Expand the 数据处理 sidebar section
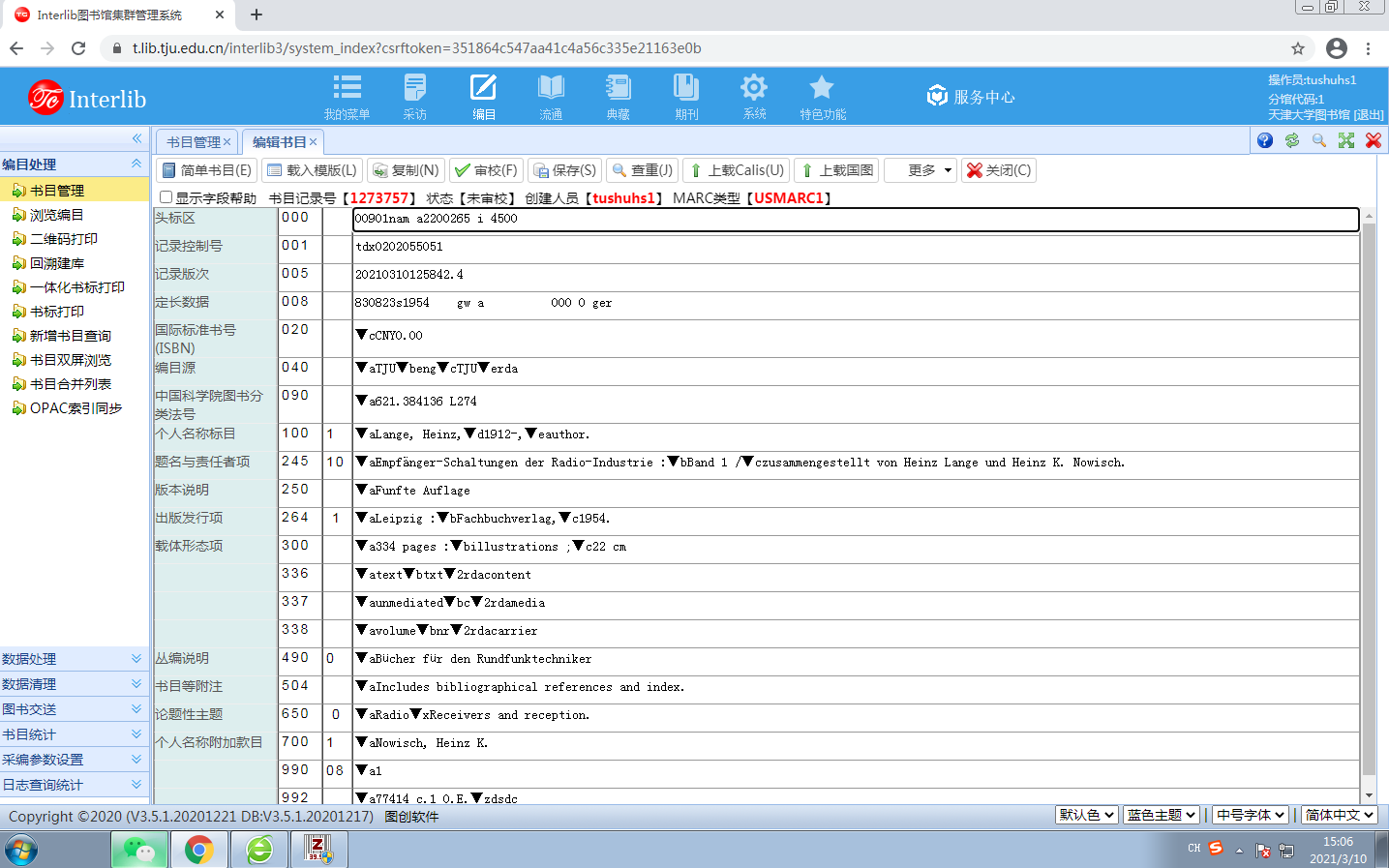Image resolution: width=1389 pixels, height=868 pixels. click(x=75, y=659)
